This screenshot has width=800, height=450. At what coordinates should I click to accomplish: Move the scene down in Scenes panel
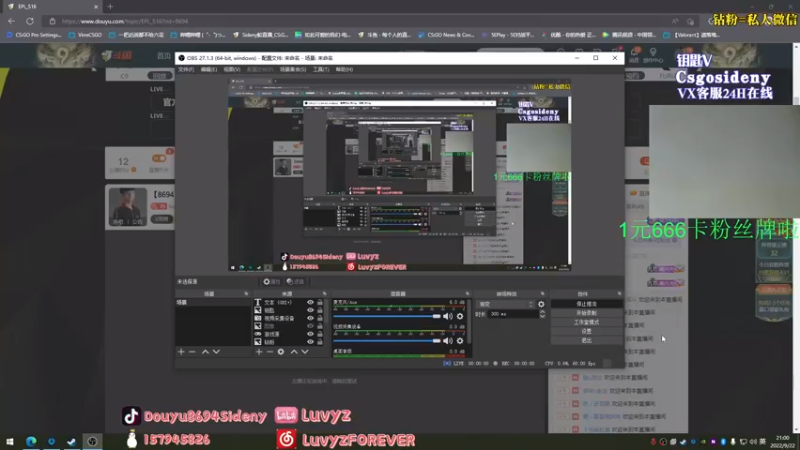click(216, 352)
